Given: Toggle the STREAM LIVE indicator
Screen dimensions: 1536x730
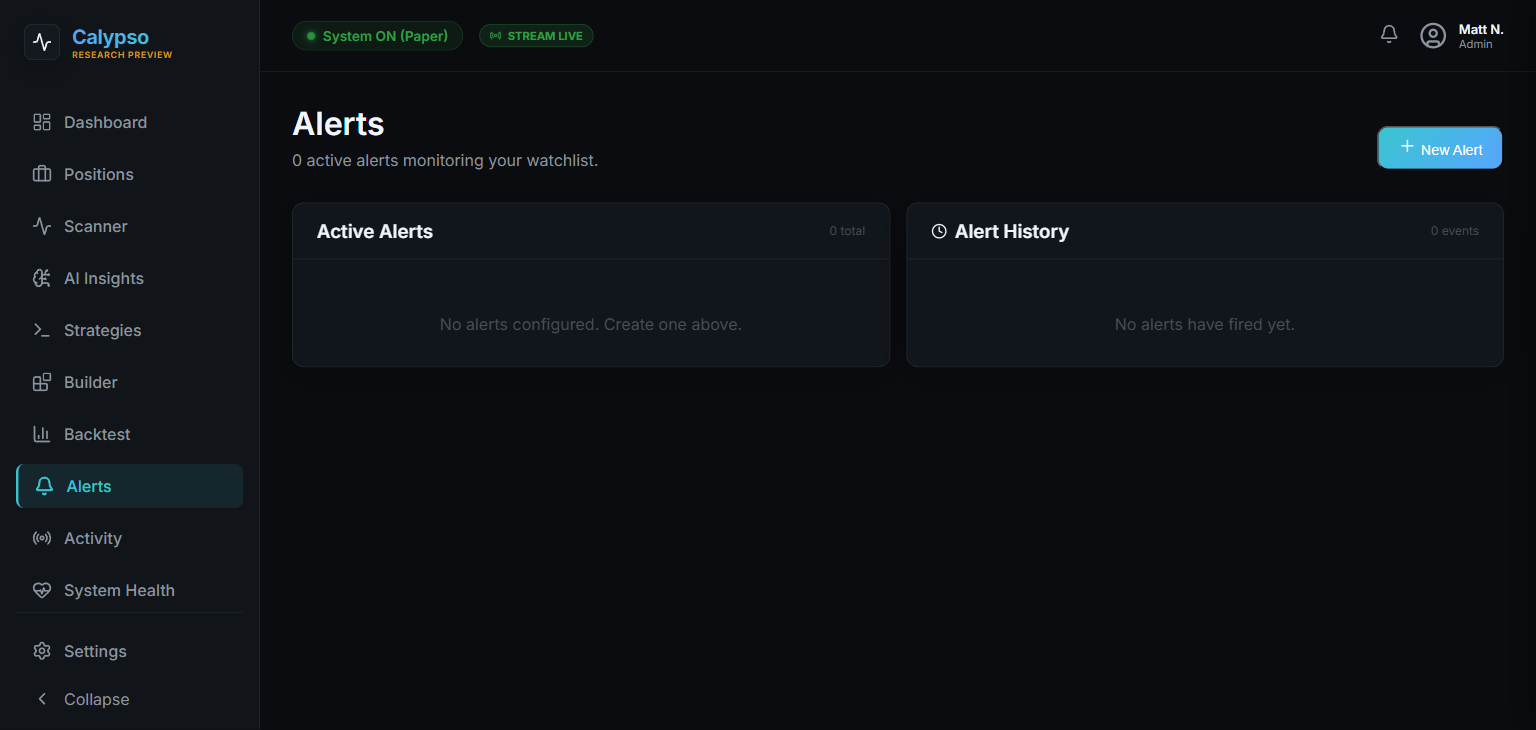Looking at the screenshot, I should [x=536, y=35].
